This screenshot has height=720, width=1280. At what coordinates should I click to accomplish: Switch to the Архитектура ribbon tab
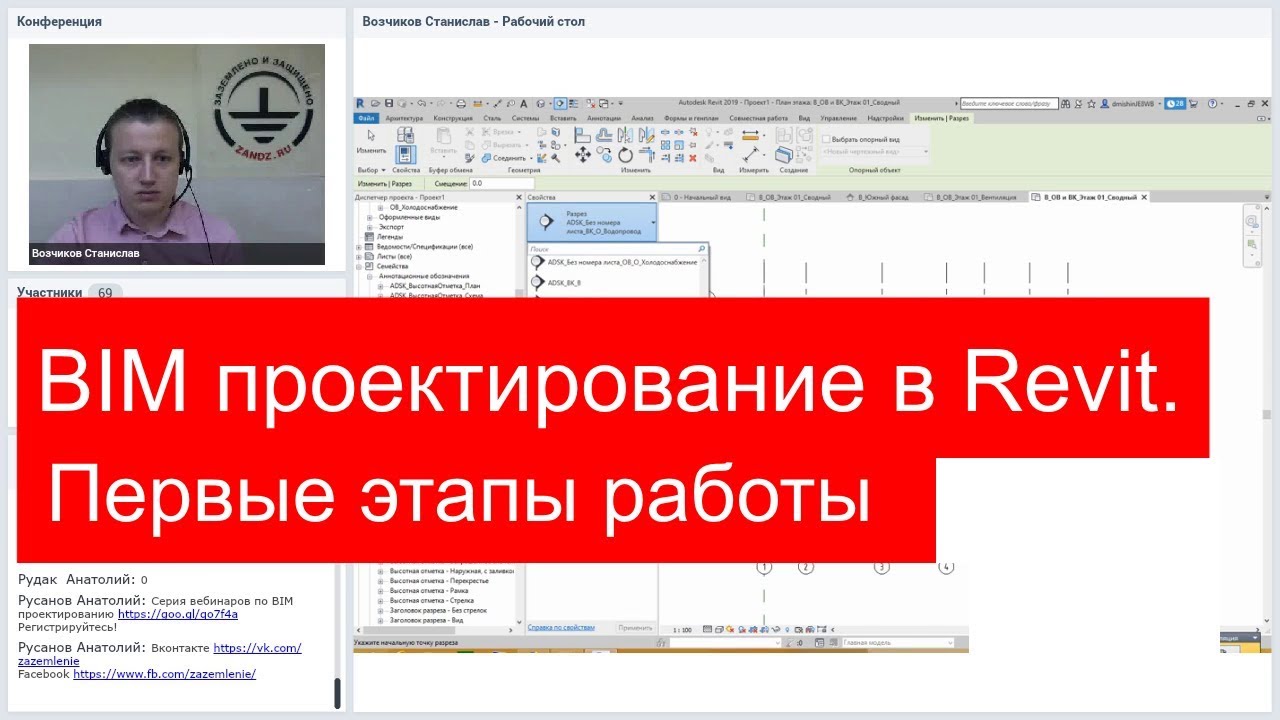point(404,118)
